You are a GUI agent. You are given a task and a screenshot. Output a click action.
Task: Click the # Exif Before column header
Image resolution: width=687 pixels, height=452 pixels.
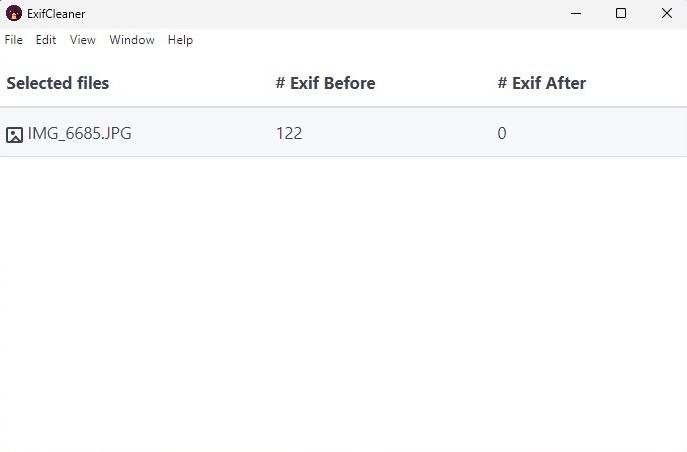pyautogui.click(x=325, y=83)
